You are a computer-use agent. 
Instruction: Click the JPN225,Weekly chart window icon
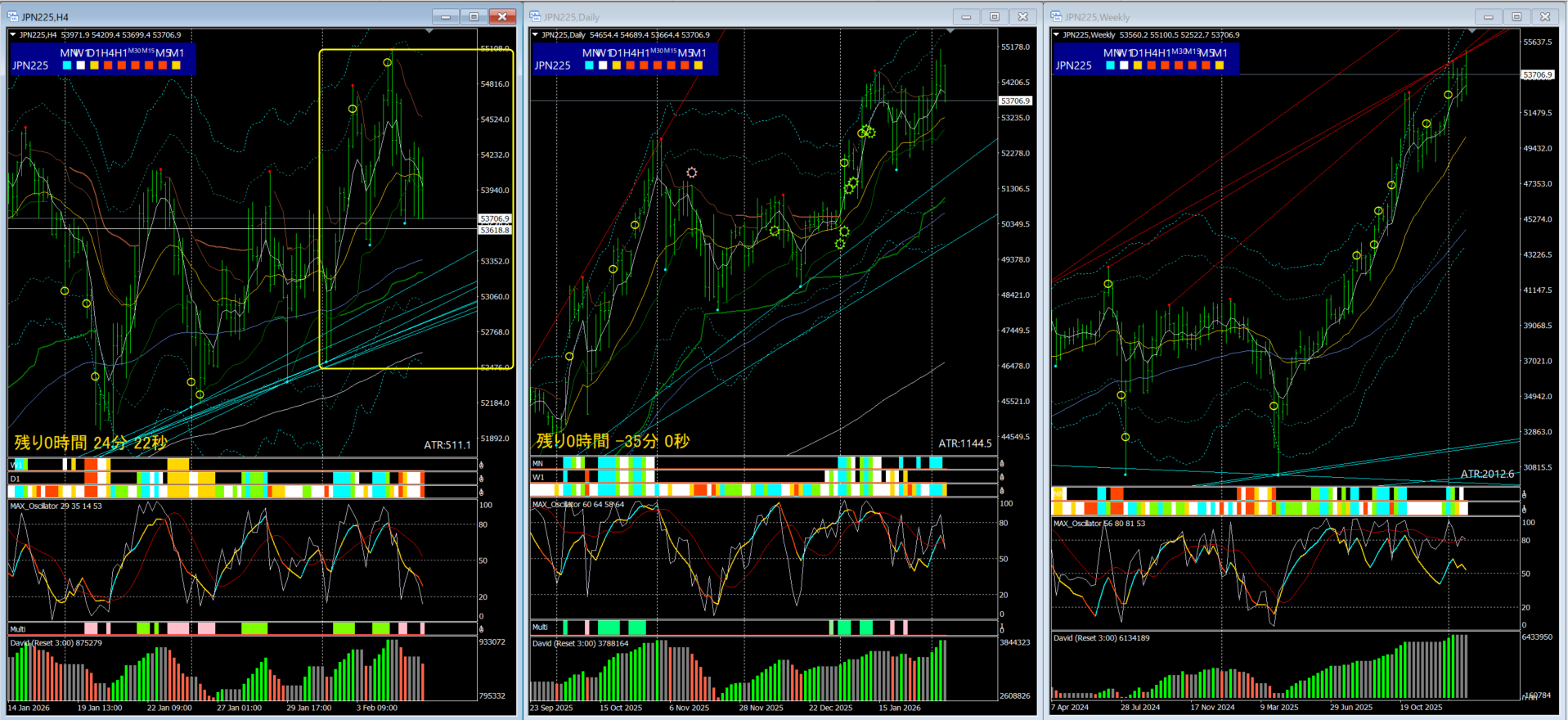point(1056,16)
